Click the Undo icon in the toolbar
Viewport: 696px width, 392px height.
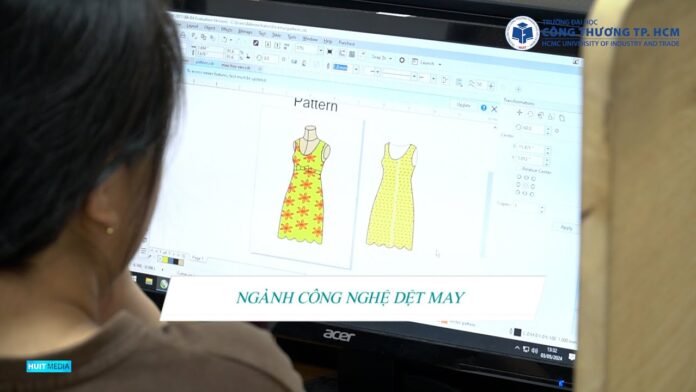[225, 39]
